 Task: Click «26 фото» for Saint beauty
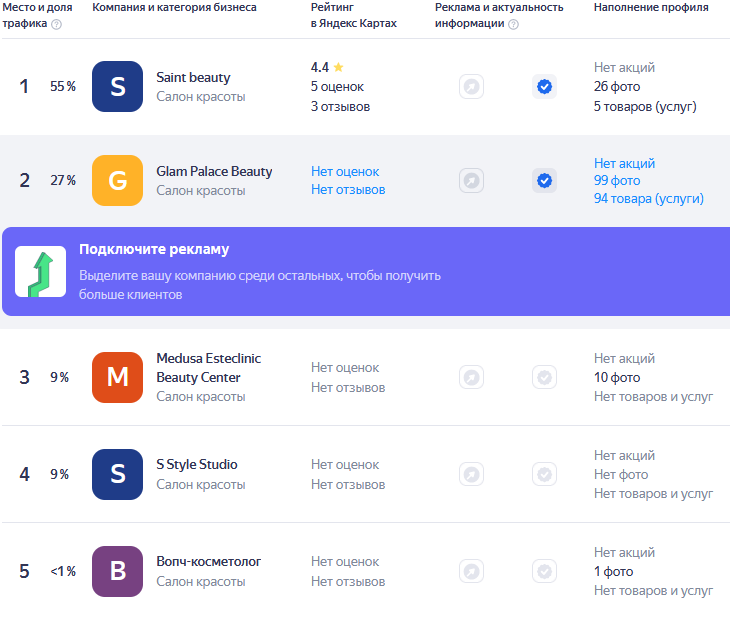[x=617, y=87]
